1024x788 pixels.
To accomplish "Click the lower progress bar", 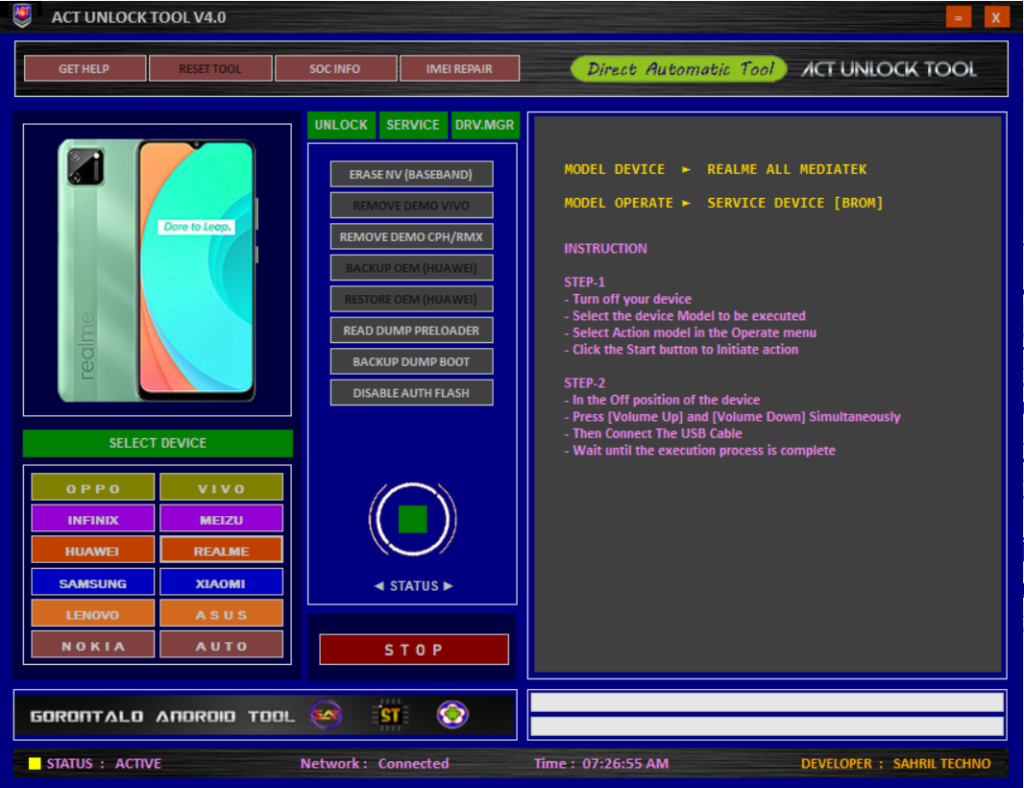I will click(767, 726).
